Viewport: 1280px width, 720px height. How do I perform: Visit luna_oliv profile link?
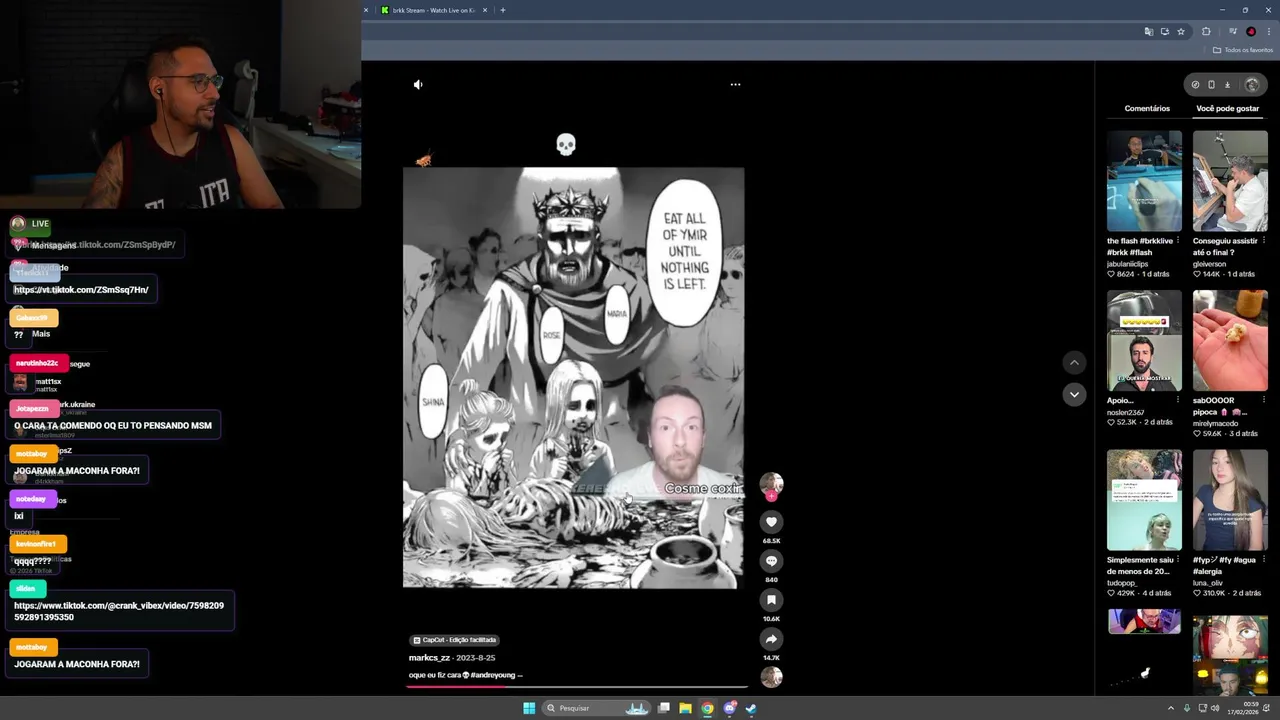pos(1208,582)
